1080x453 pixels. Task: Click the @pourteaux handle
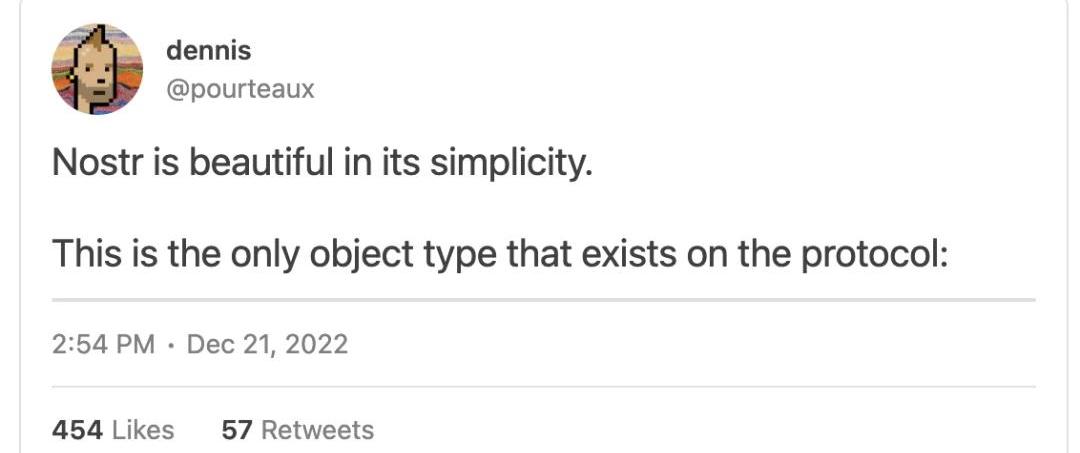click(x=240, y=89)
